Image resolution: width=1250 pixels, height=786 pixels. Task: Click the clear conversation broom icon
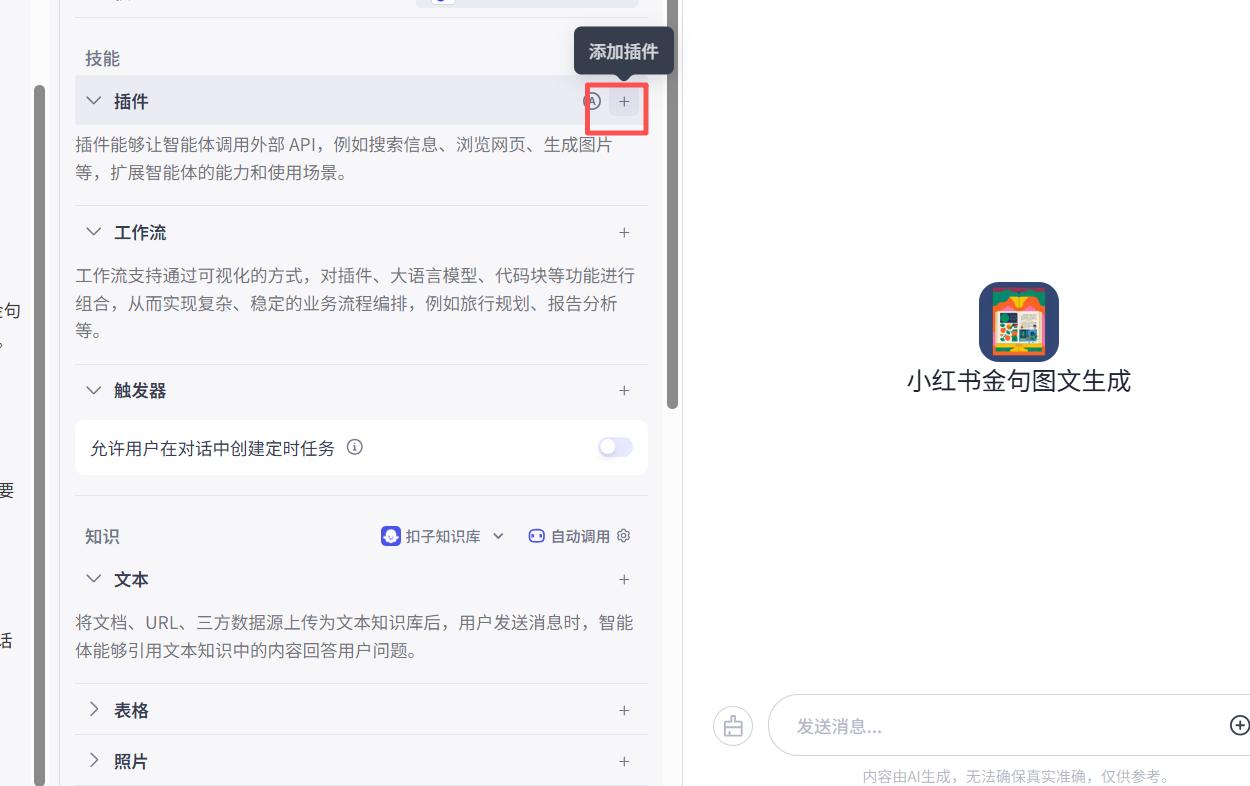[733, 725]
